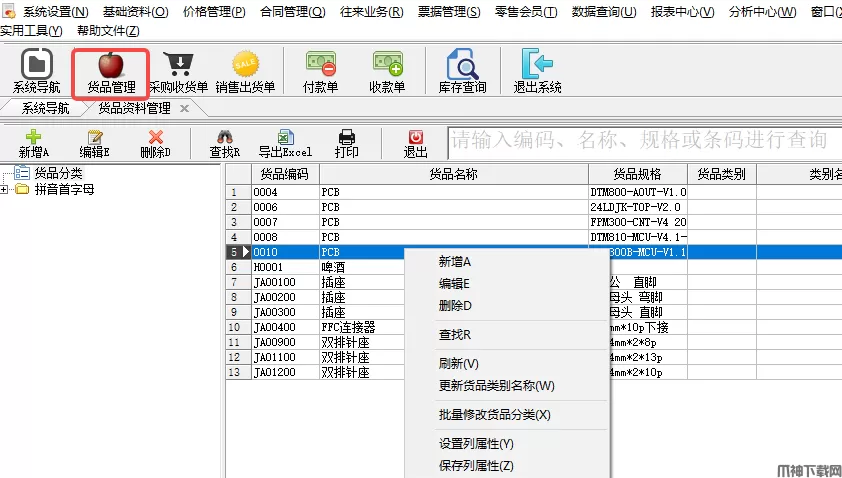
Task: Open 销售出货单 sale icon
Action: (245, 64)
